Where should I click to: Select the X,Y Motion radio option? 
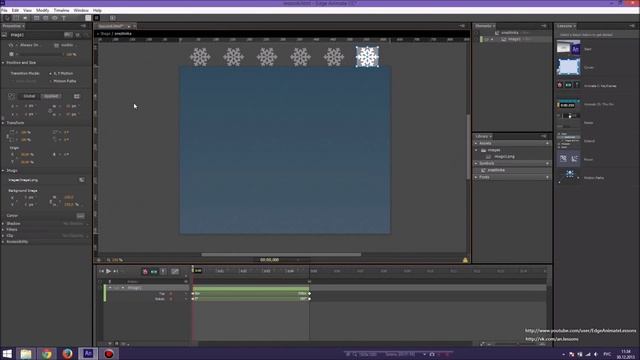51,73
